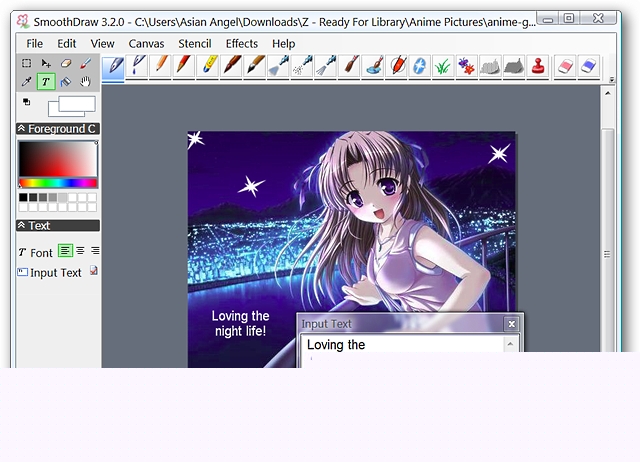Click the checkmark page icon beside Input Text
The width and height of the screenshot is (640, 462).
pos(94,271)
